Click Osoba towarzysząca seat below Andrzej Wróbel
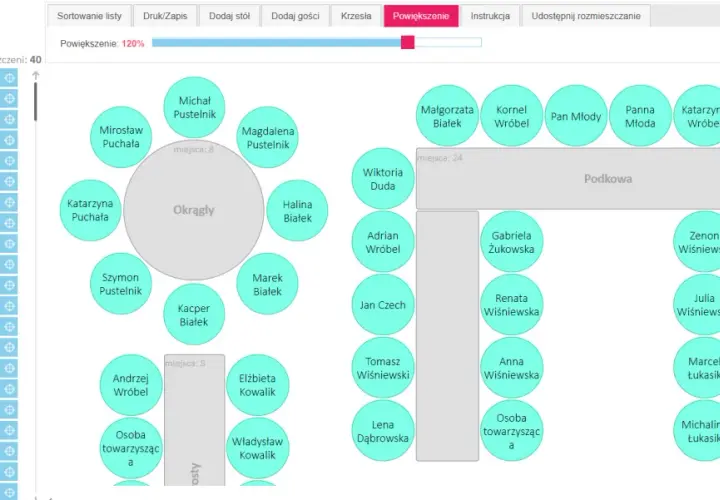720x500 pixels. (x=131, y=448)
